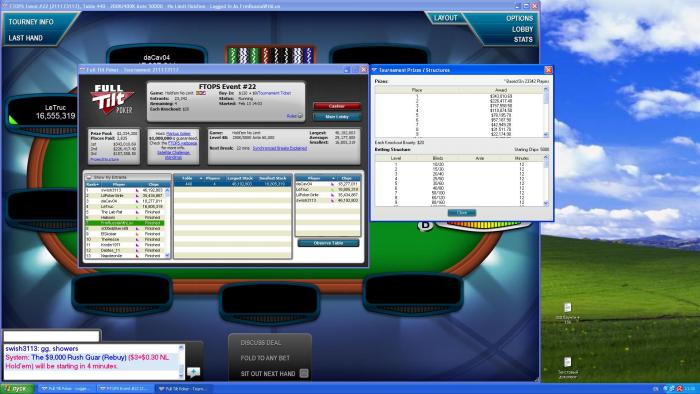Sort by Largest Stack column

coord(240,178)
